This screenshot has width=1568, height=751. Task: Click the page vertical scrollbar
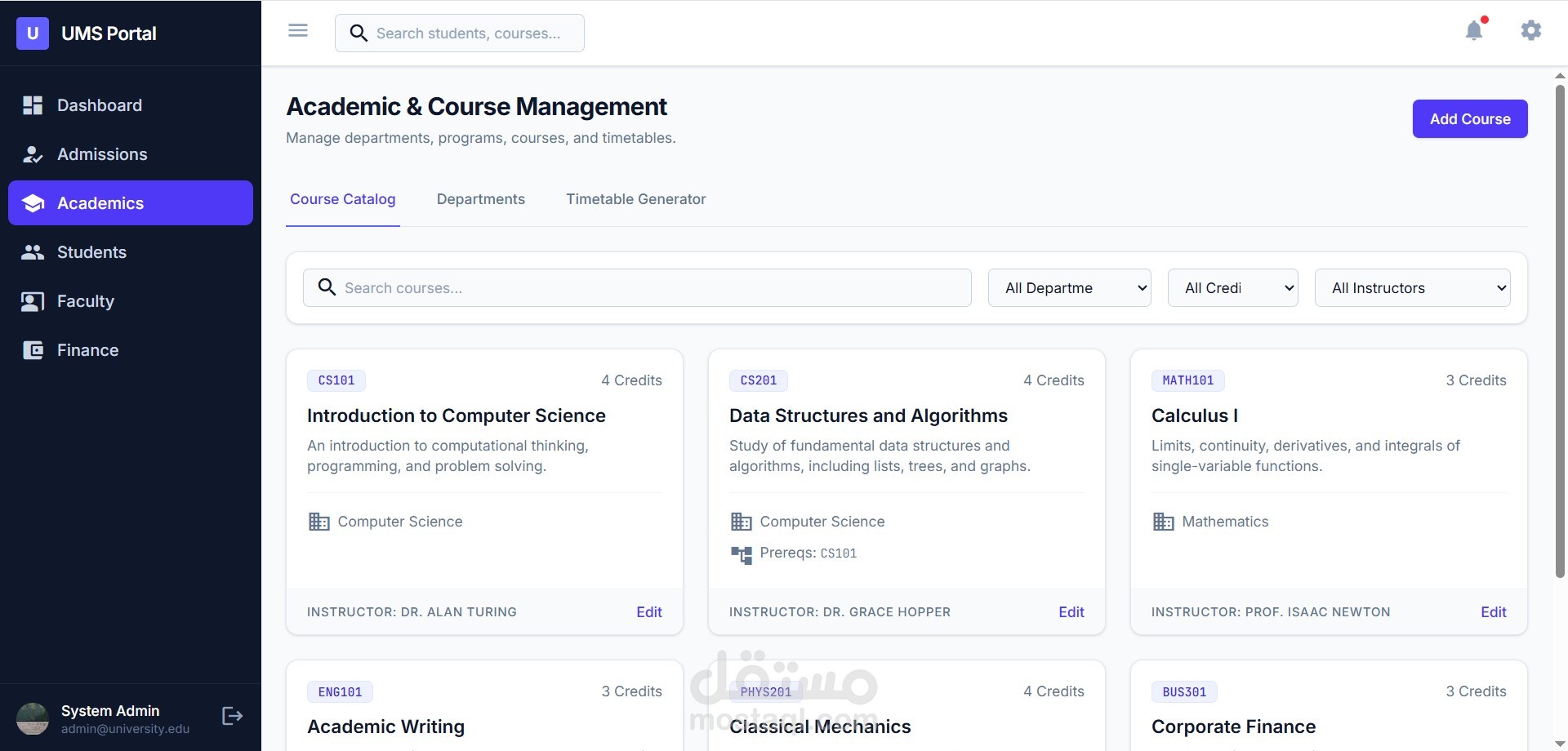coord(1560,327)
